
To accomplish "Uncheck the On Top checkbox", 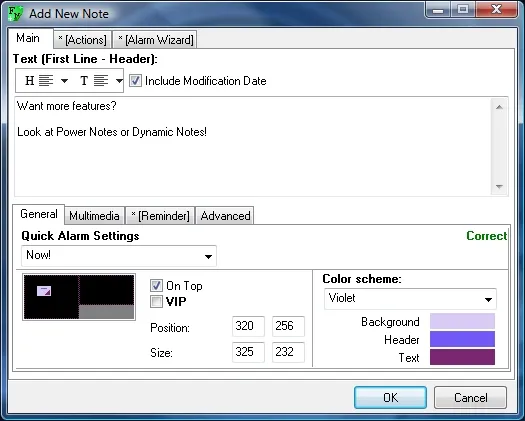I will click(x=156, y=285).
